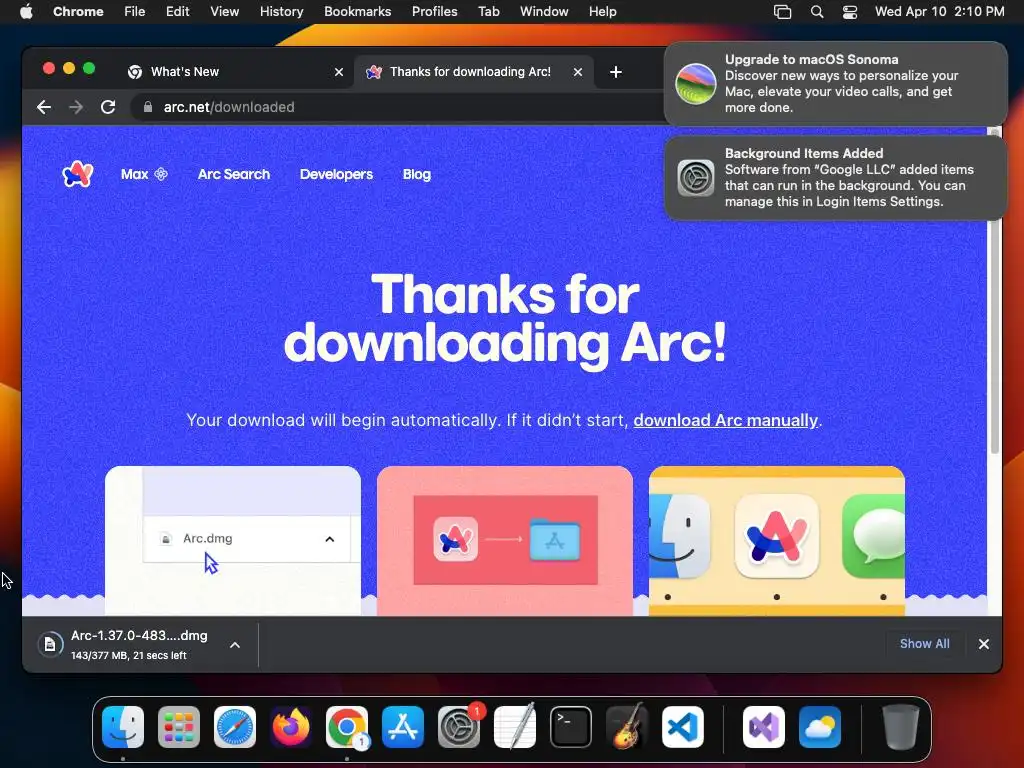The image size is (1024, 768).
Task: Open the Bookmarks menu
Action: pos(357,11)
